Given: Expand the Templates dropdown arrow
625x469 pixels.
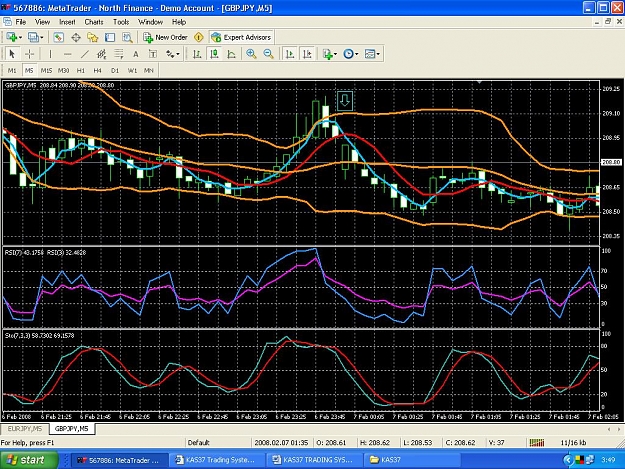Looking at the screenshot, I should tap(378, 54).
